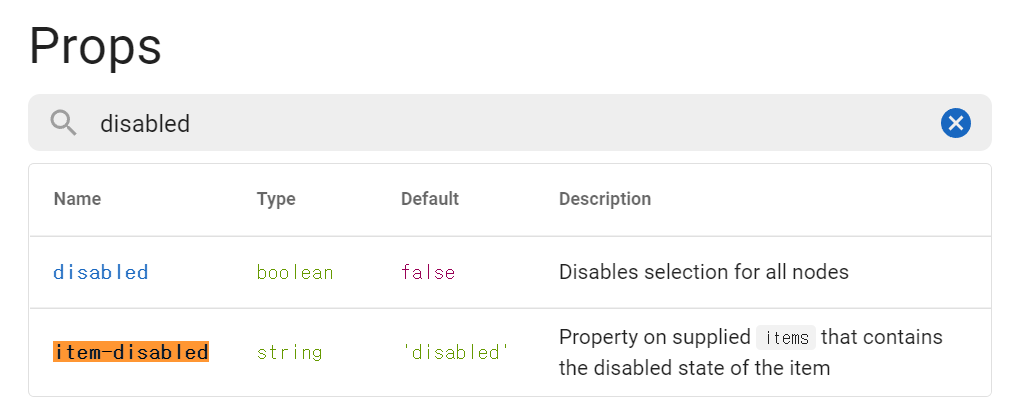Click the 'disabled' default value in quotes
The width and height of the screenshot is (1012, 411).
pyautogui.click(x=455, y=352)
